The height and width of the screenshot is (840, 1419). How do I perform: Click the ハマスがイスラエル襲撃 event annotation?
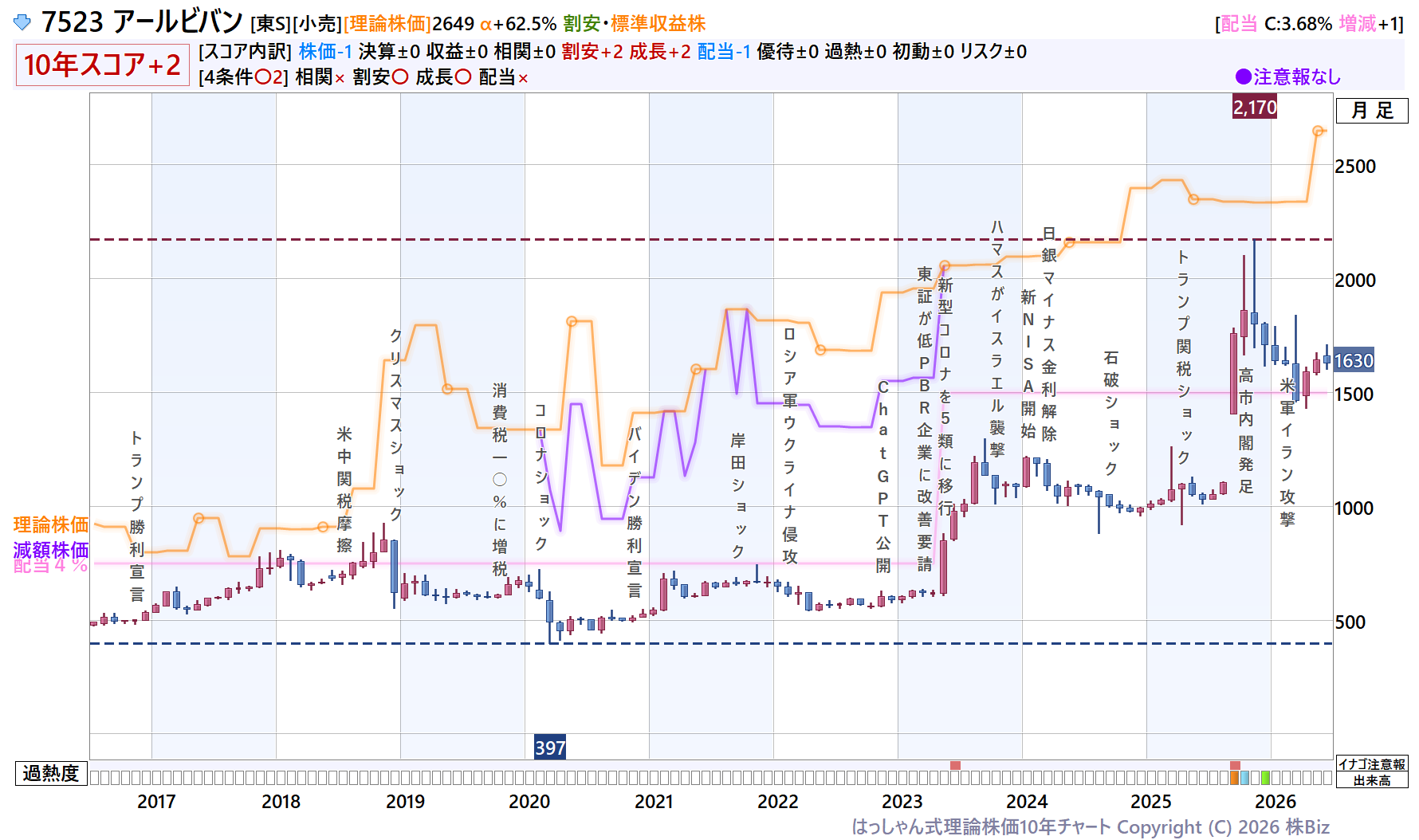997,338
